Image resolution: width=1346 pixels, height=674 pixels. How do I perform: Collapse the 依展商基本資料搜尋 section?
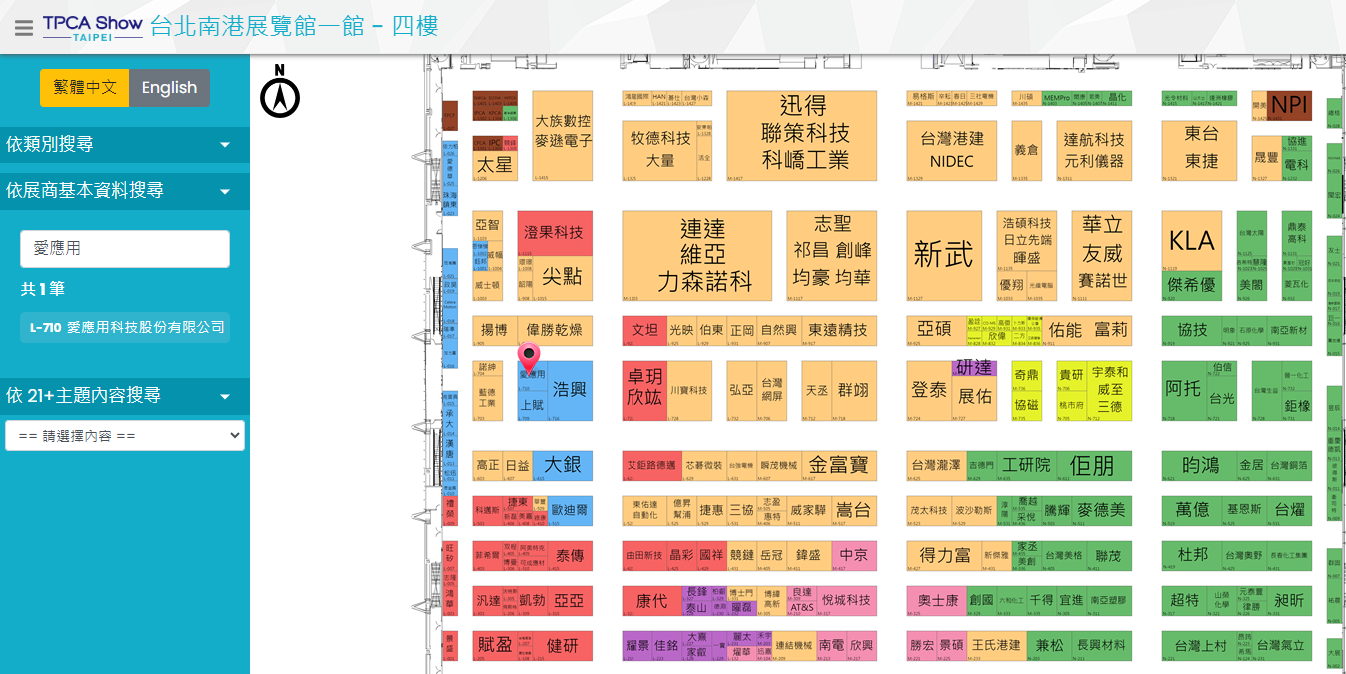point(125,190)
